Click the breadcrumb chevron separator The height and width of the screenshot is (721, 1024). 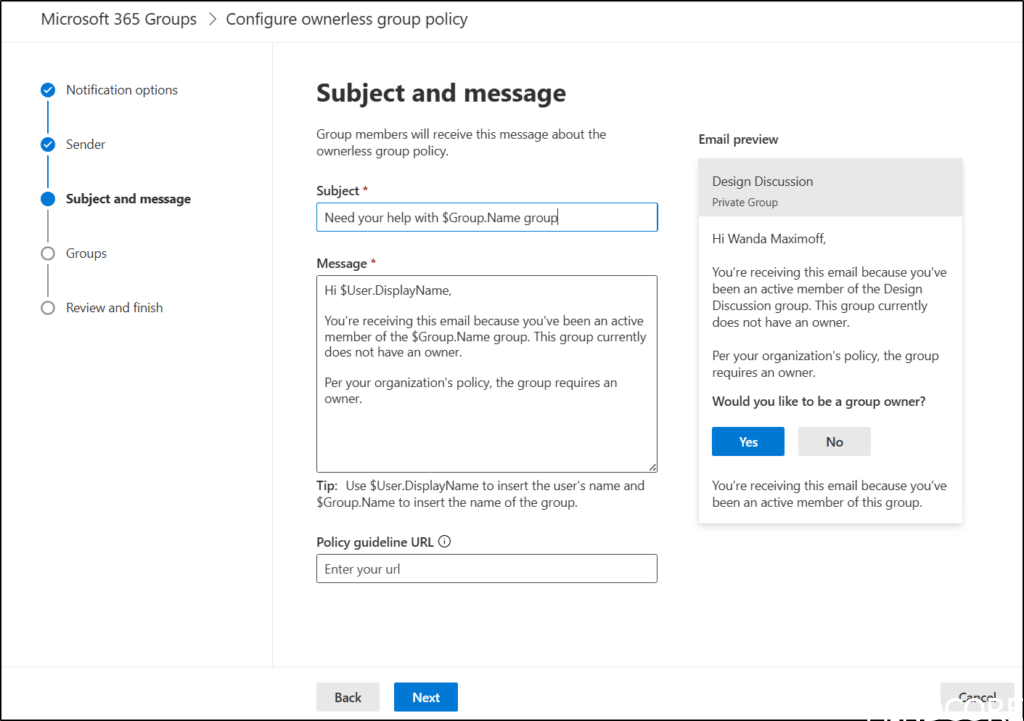click(x=212, y=19)
